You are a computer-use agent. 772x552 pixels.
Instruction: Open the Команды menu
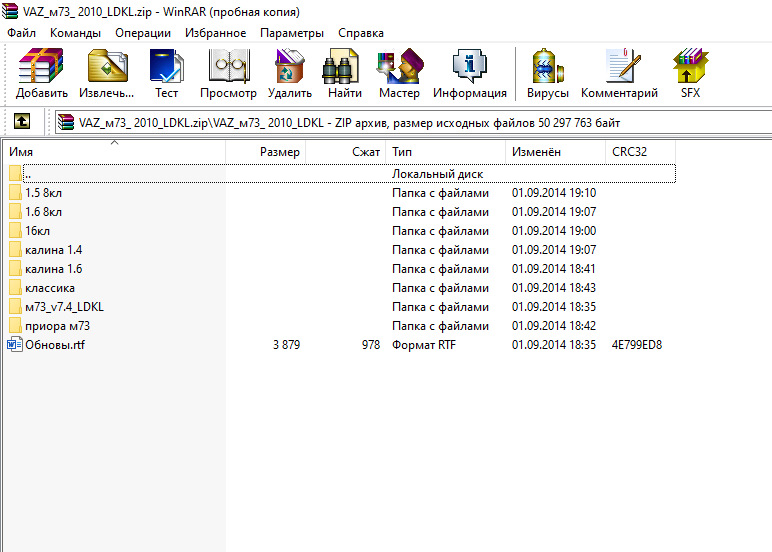pos(75,33)
